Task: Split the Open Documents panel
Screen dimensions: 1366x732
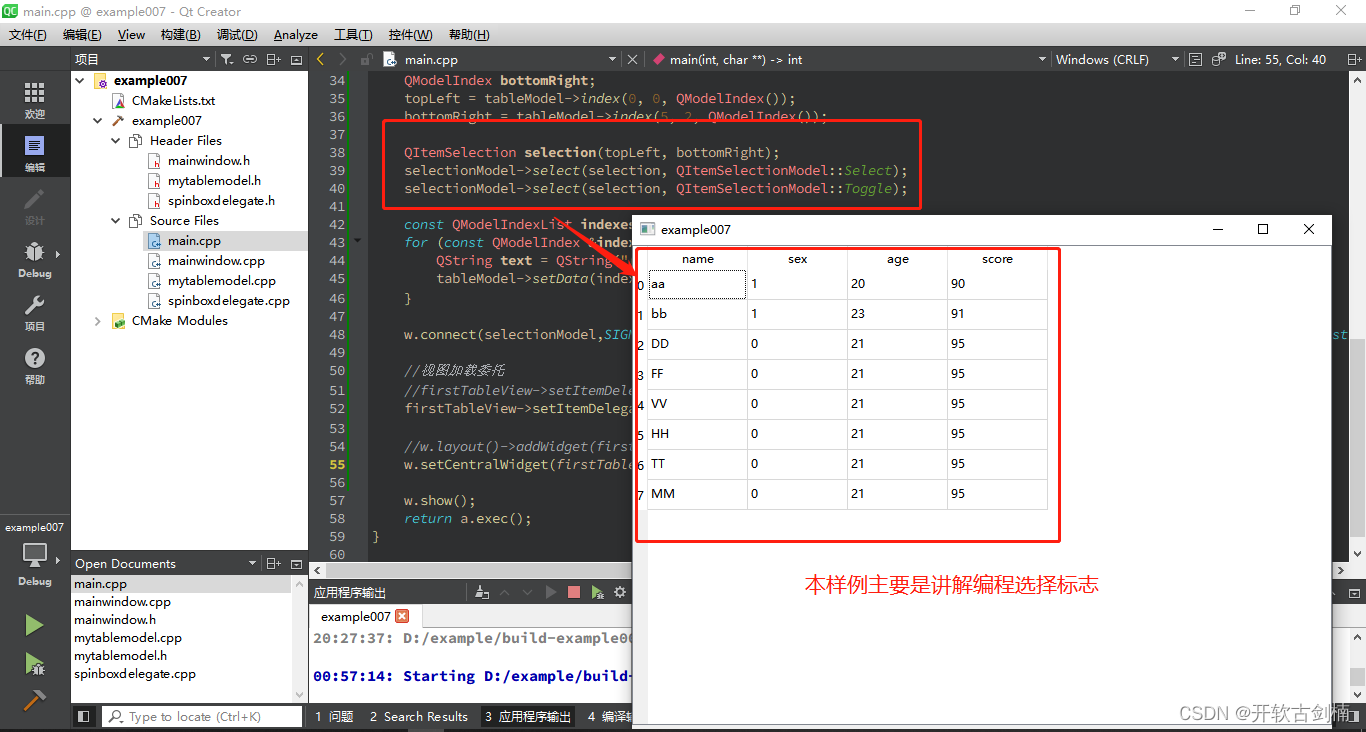Action: (273, 564)
